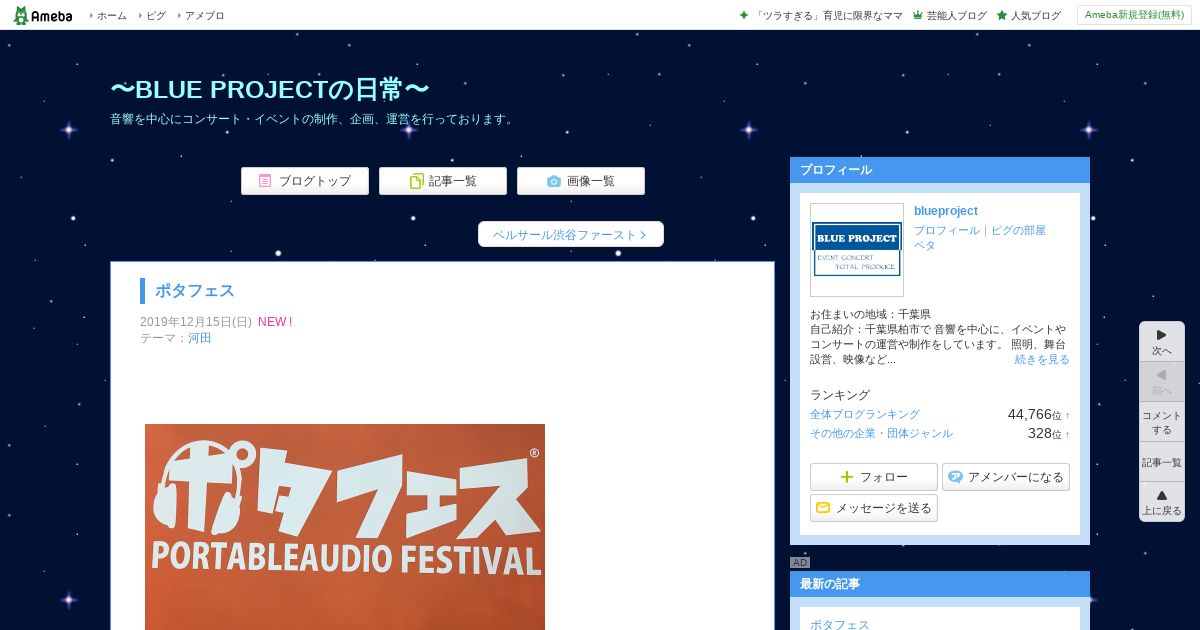Open the ポタフェス article title
The height and width of the screenshot is (630, 1200).
195,291
